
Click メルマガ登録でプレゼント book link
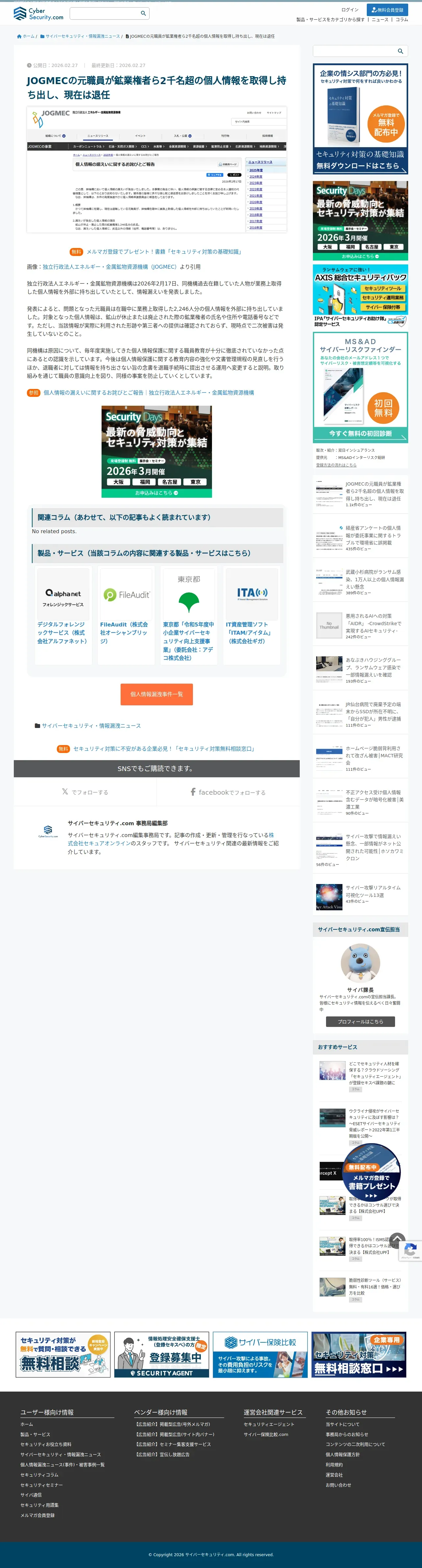[x=164, y=251]
